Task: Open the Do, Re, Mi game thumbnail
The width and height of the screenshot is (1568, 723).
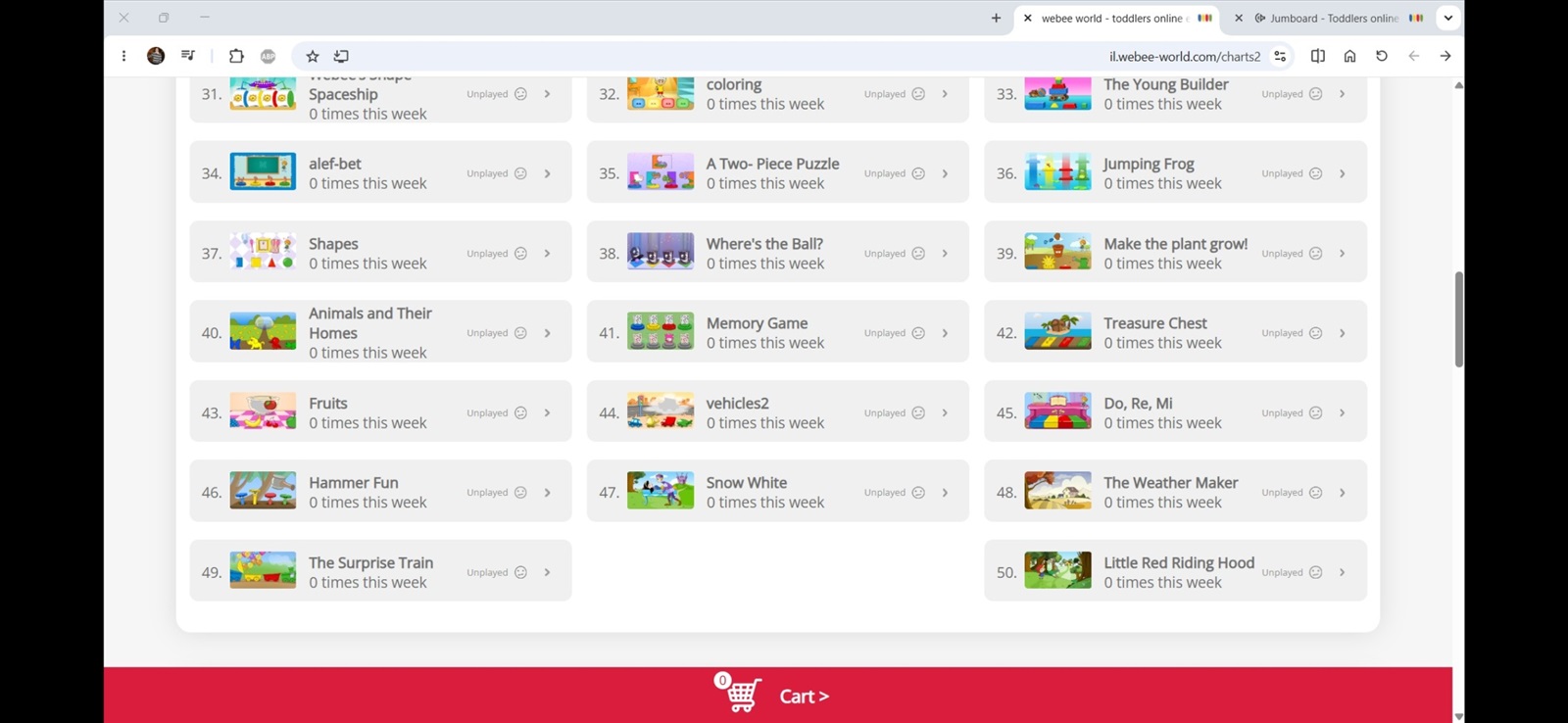Action: 1057,410
